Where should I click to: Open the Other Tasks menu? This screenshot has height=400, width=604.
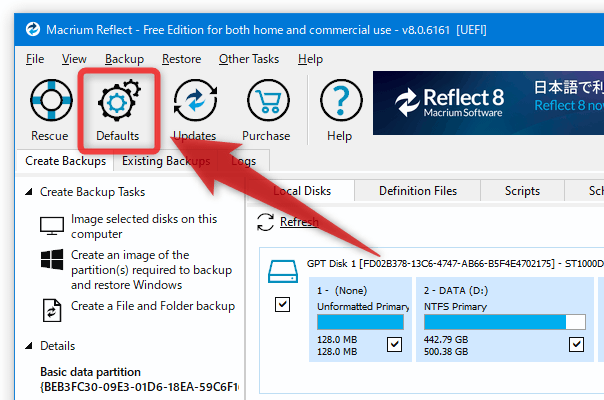249,59
